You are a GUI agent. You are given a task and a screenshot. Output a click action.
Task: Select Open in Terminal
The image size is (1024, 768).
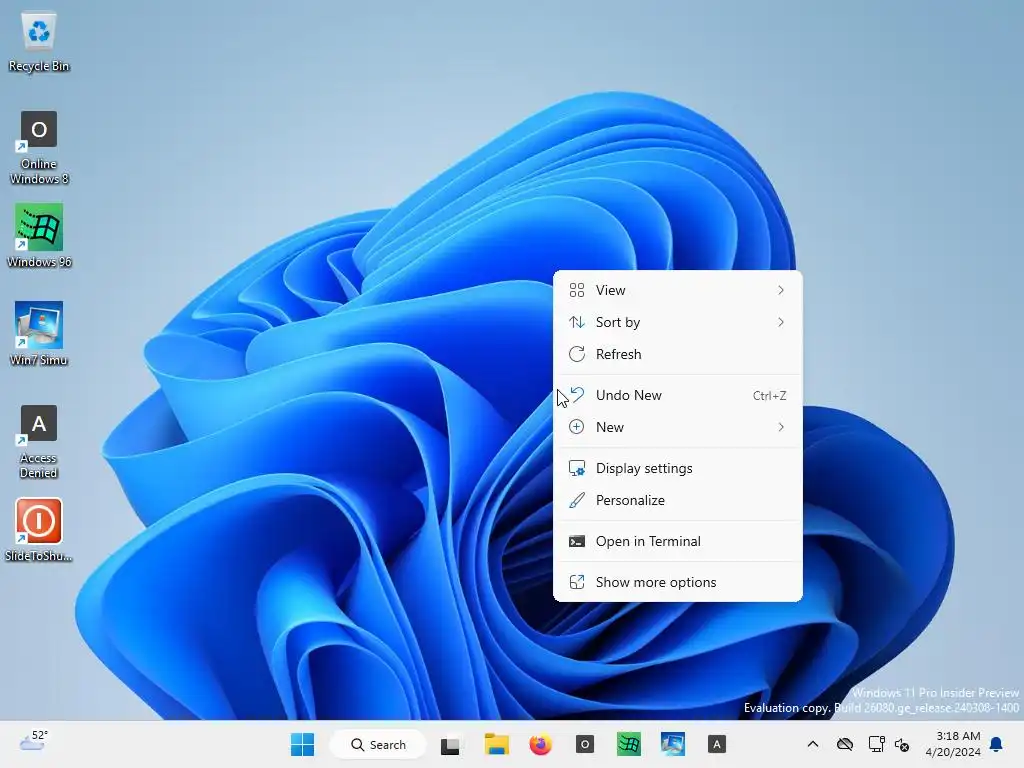tap(677, 541)
